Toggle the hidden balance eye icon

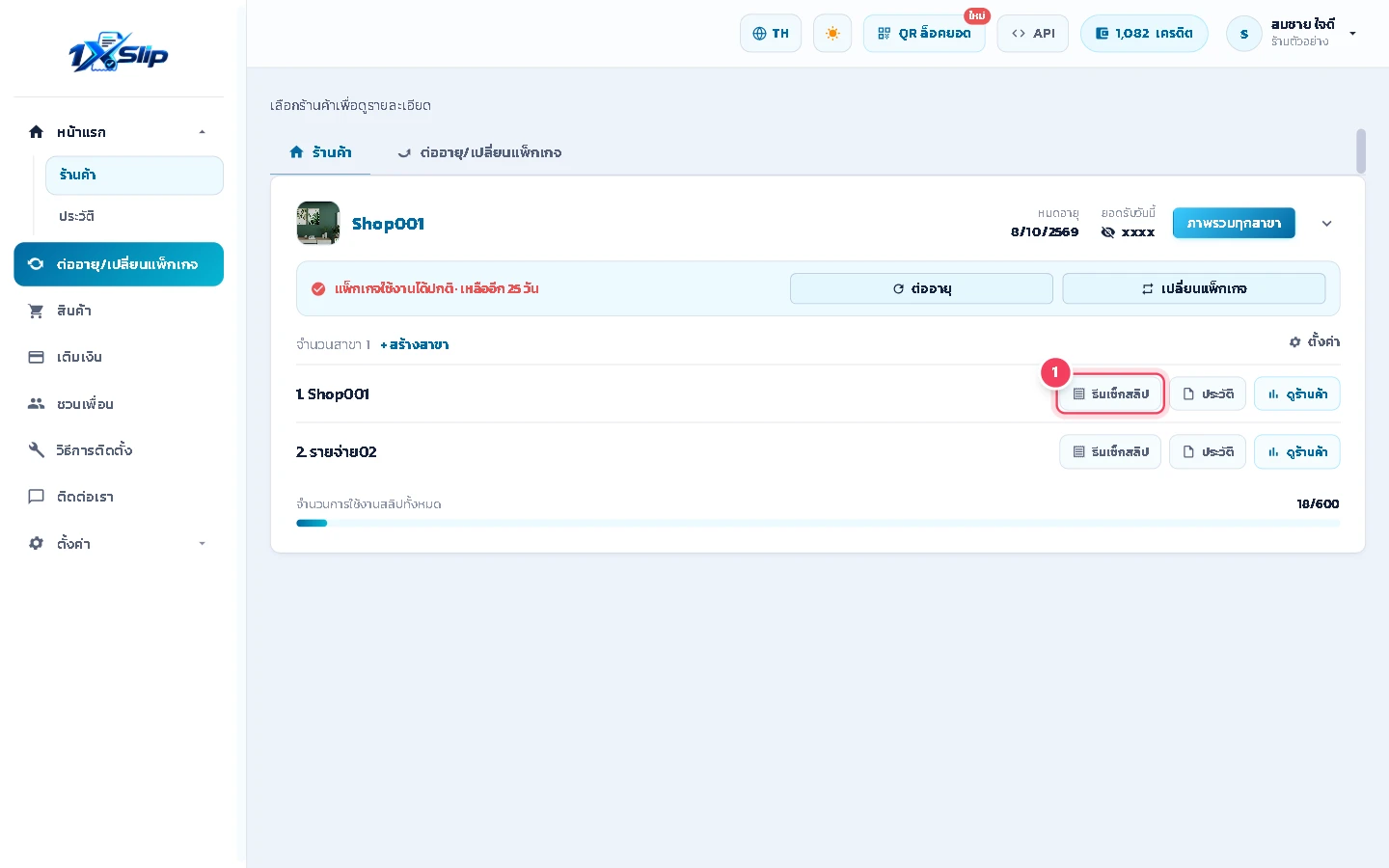coord(1107,232)
